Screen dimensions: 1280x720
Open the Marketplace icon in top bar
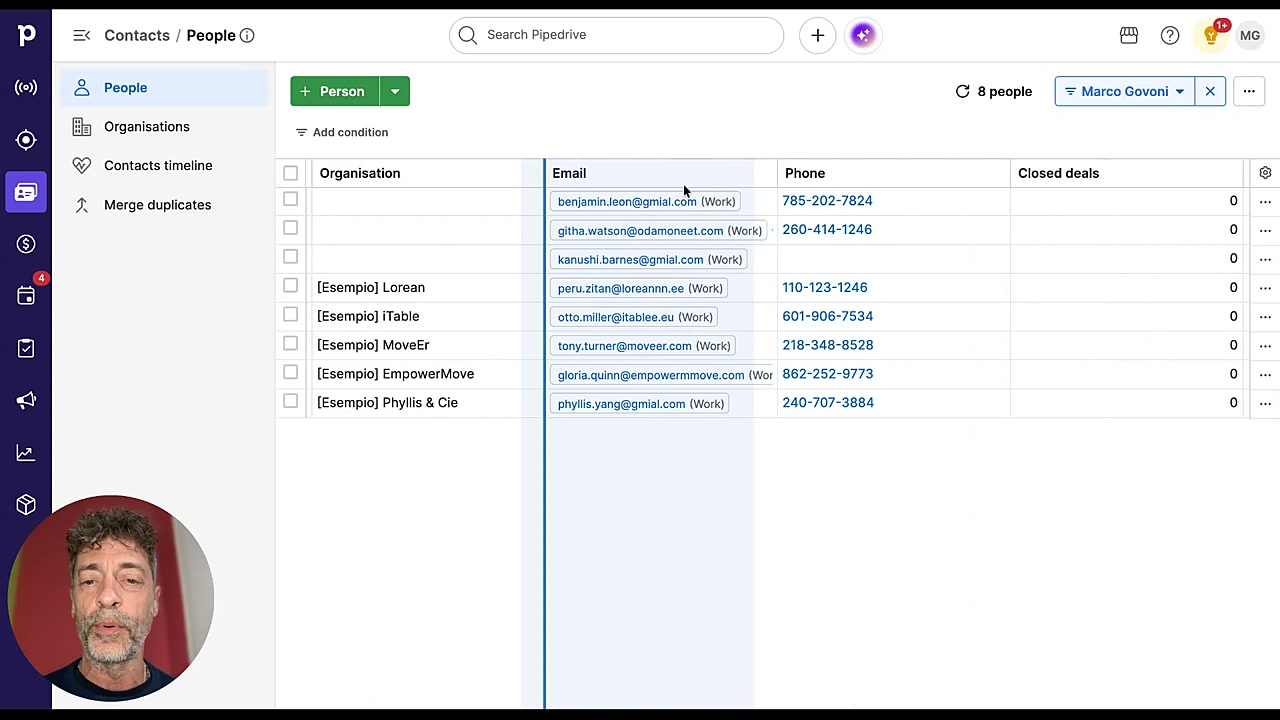click(x=1129, y=35)
